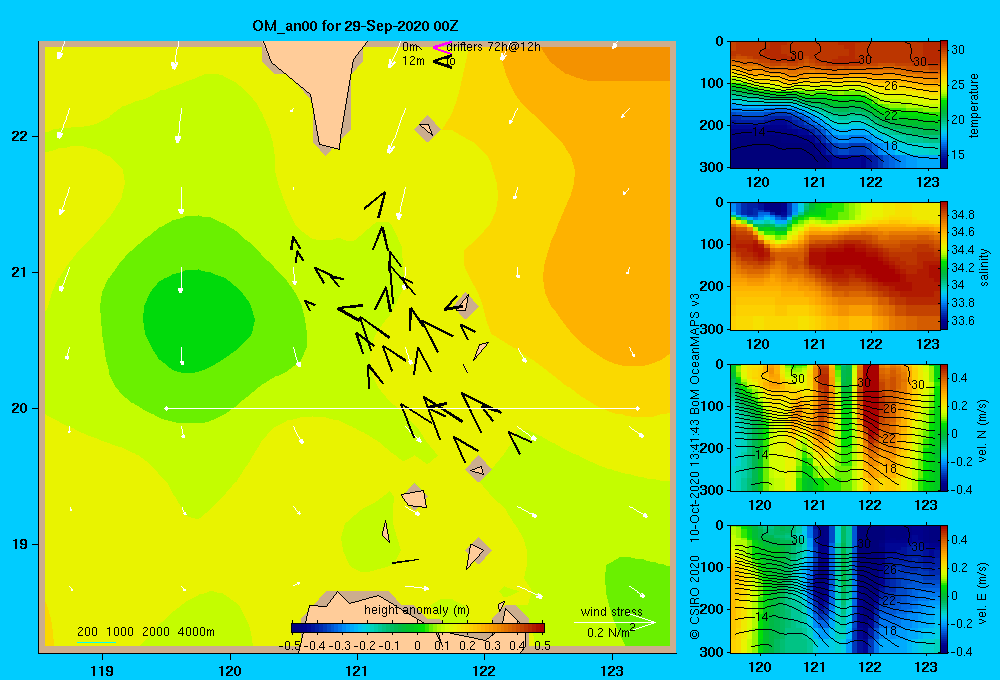The width and height of the screenshot is (1000, 680).
Task: Select the vertical "salinity" axis label
Action: click(x=984, y=267)
